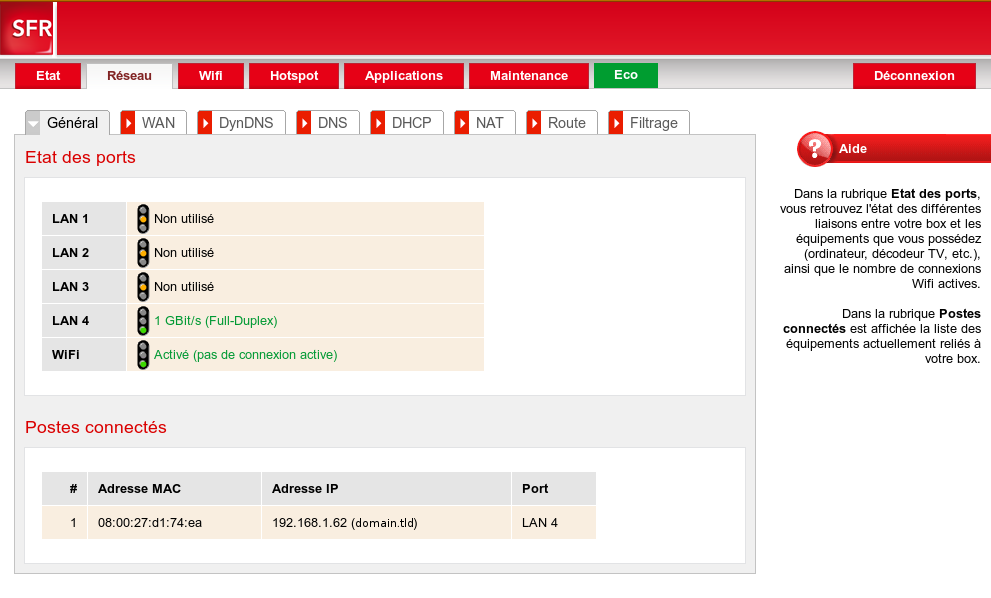Go to the Filtrage tab
Screen dimensions: 991x598
click(x=653, y=123)
